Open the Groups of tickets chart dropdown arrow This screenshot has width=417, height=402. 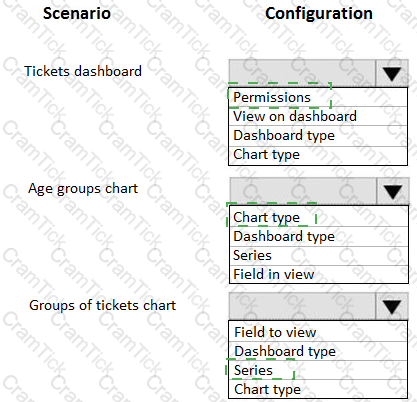(x=392, y=306)
